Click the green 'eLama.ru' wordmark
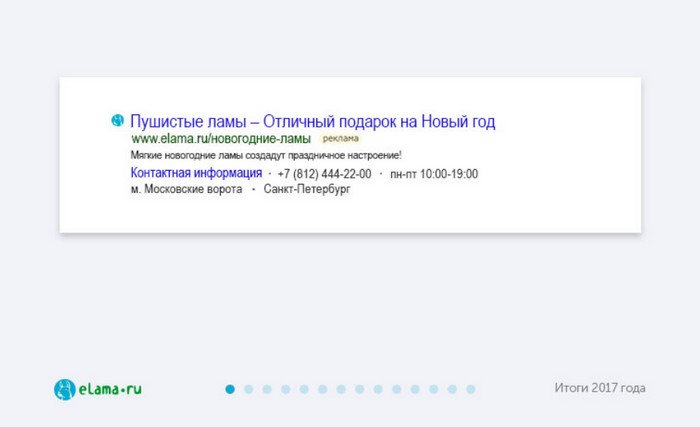The height and width of the screenshot is (427, 700). [110, 389]
